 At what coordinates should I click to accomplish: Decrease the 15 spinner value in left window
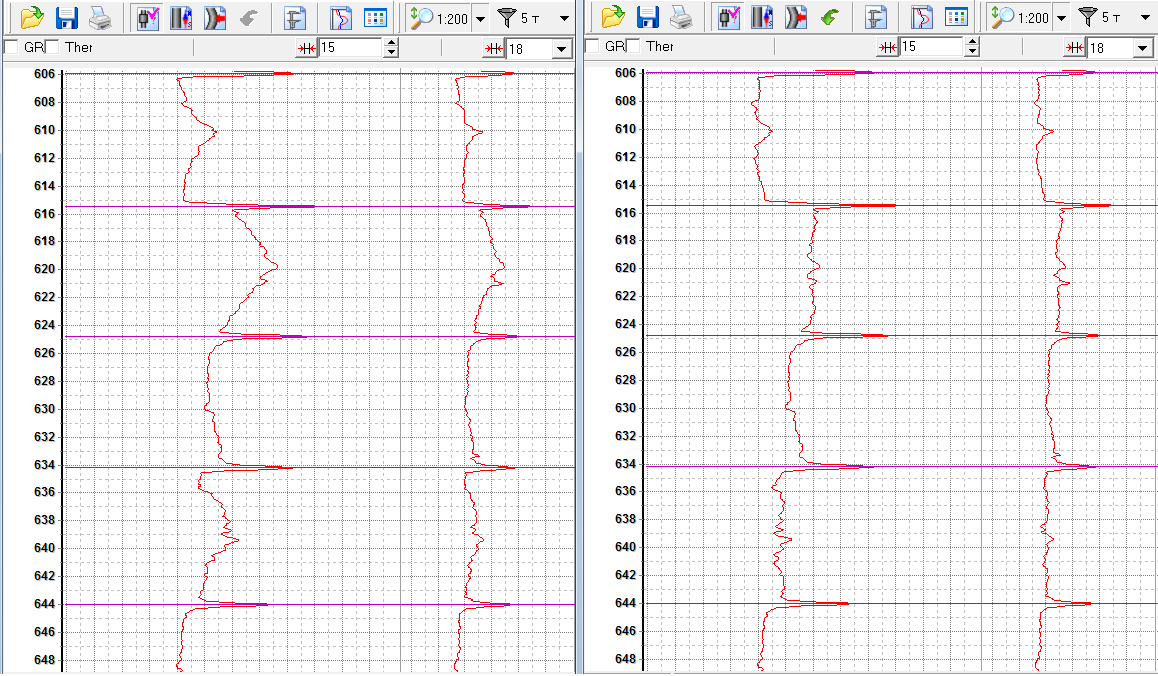tap(391, 52)
